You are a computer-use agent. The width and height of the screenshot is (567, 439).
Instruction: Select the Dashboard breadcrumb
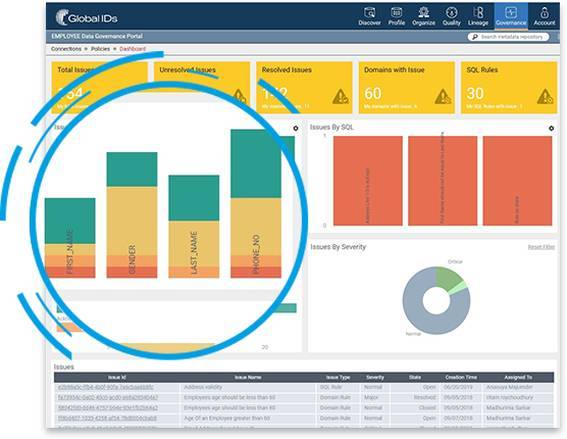tap(132, 48)
